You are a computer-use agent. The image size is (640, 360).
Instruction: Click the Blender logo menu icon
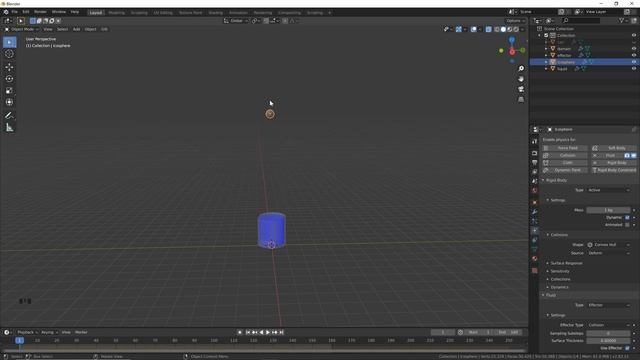tap(6, 12)
